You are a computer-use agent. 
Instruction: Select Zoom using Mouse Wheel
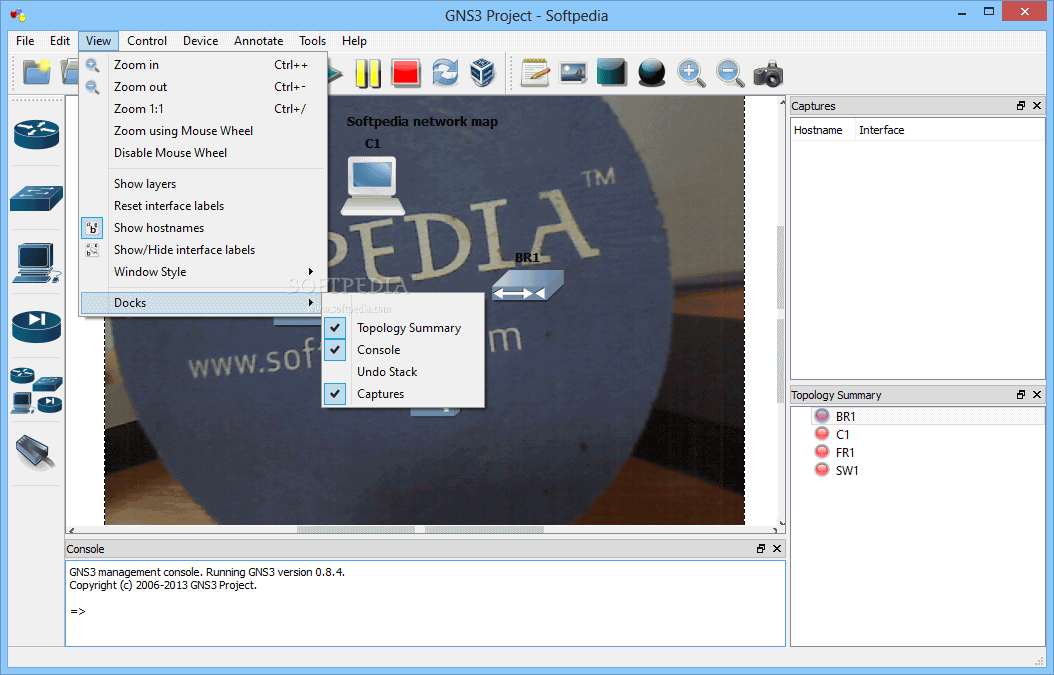[x=203, y=130]
